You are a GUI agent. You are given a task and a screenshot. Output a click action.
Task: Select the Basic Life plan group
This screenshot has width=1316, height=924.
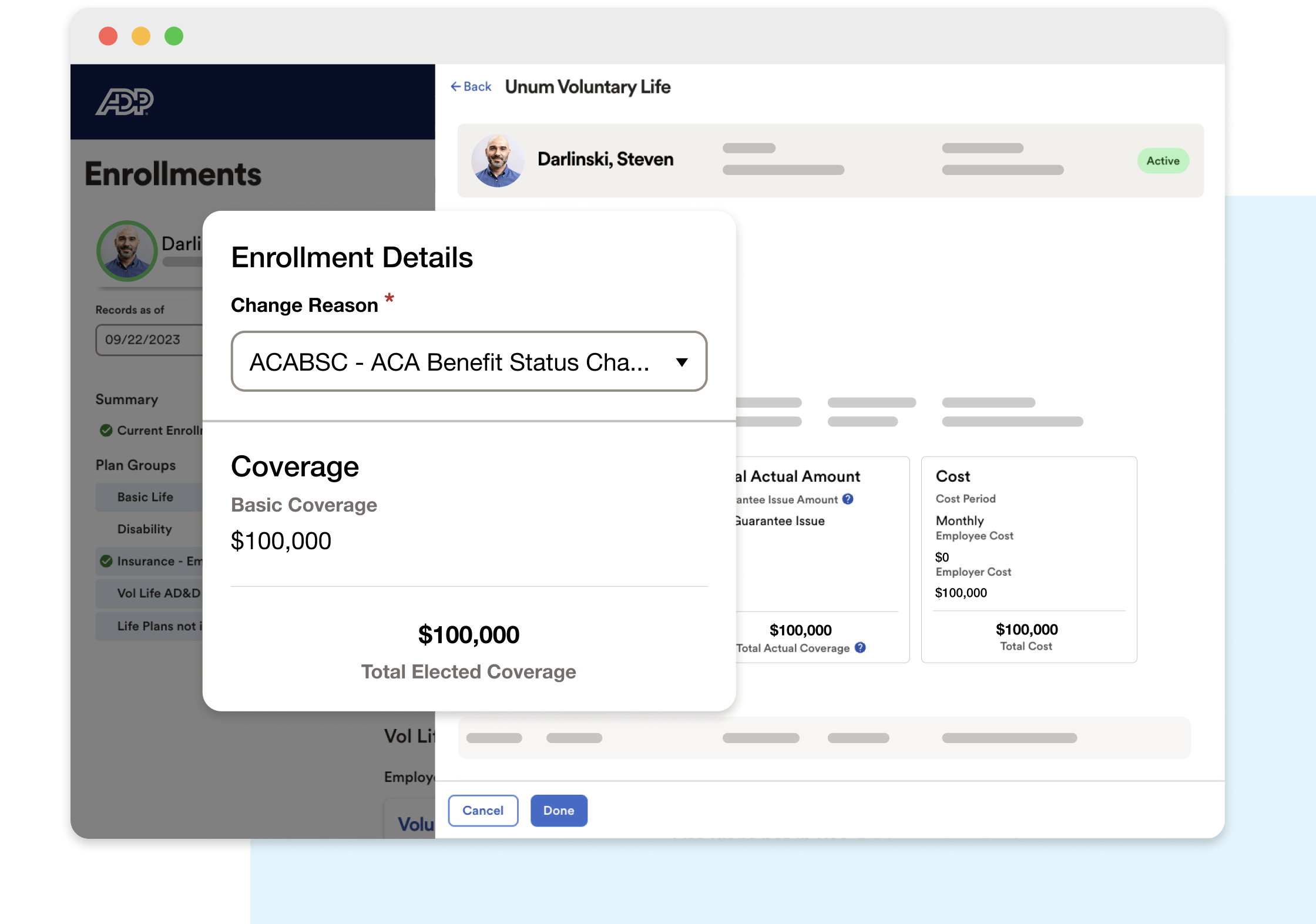pos(145,497)
